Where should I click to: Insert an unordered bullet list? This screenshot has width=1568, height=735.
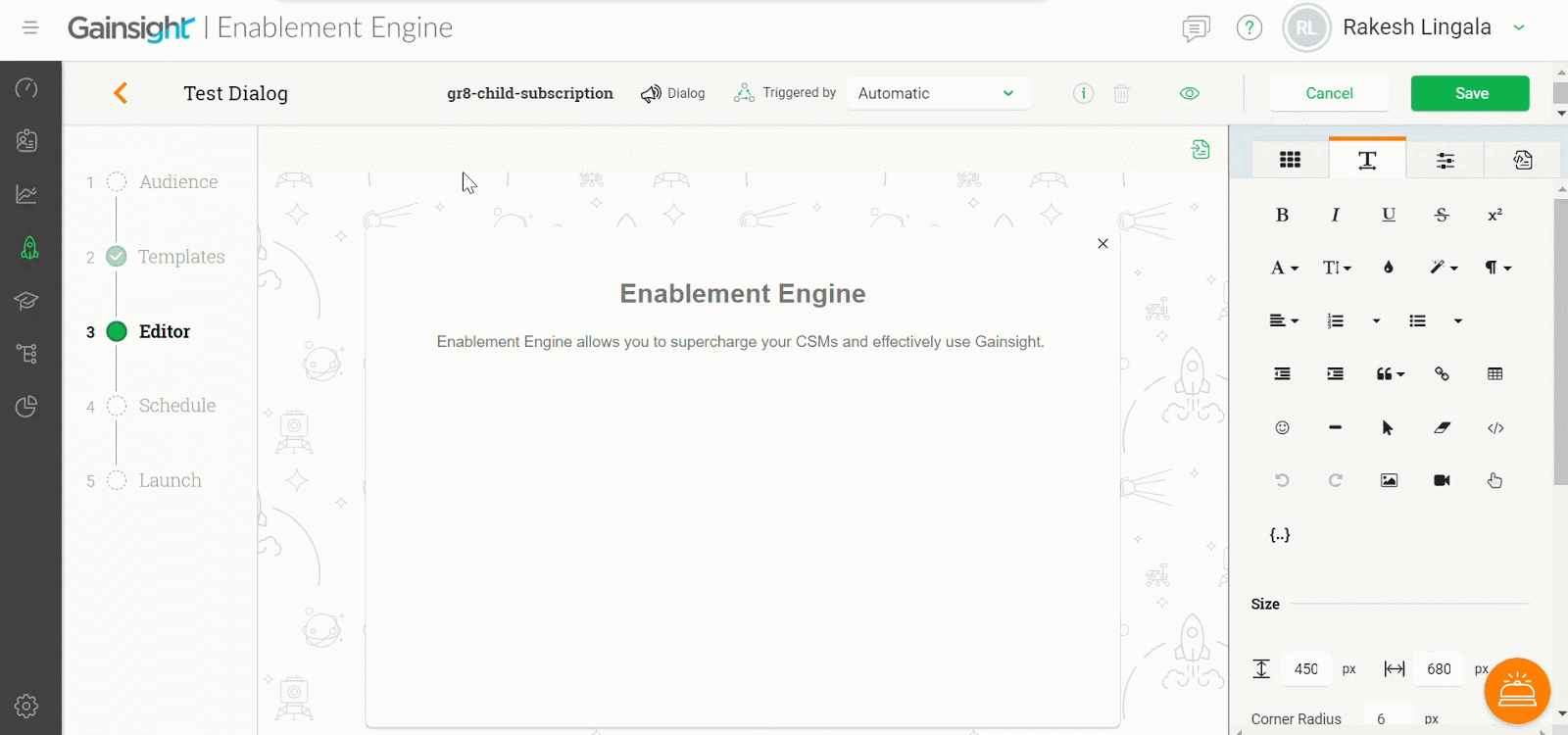pos(1417,320)
